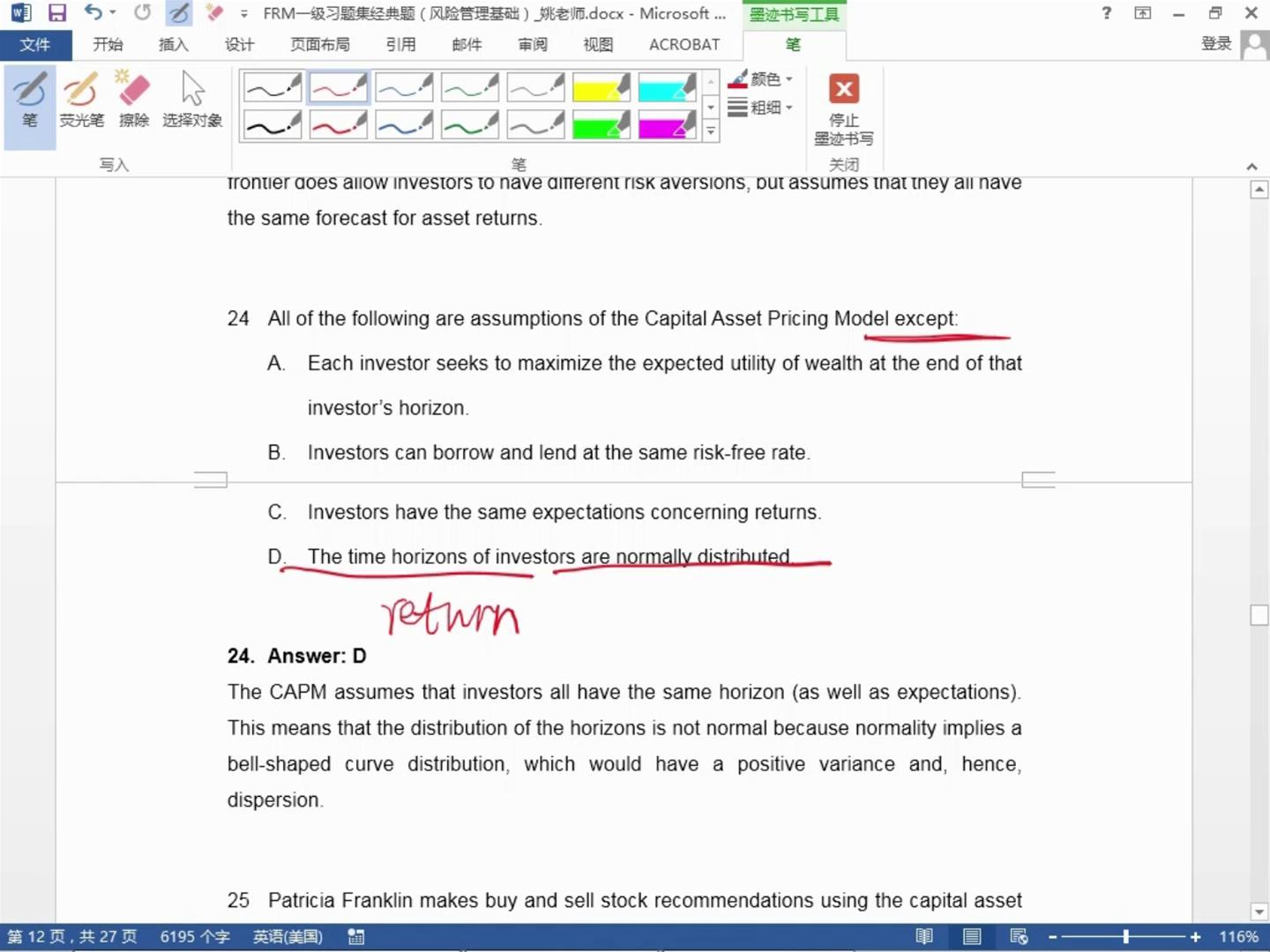Click Sign in (登录) link

click(1216, 44)
